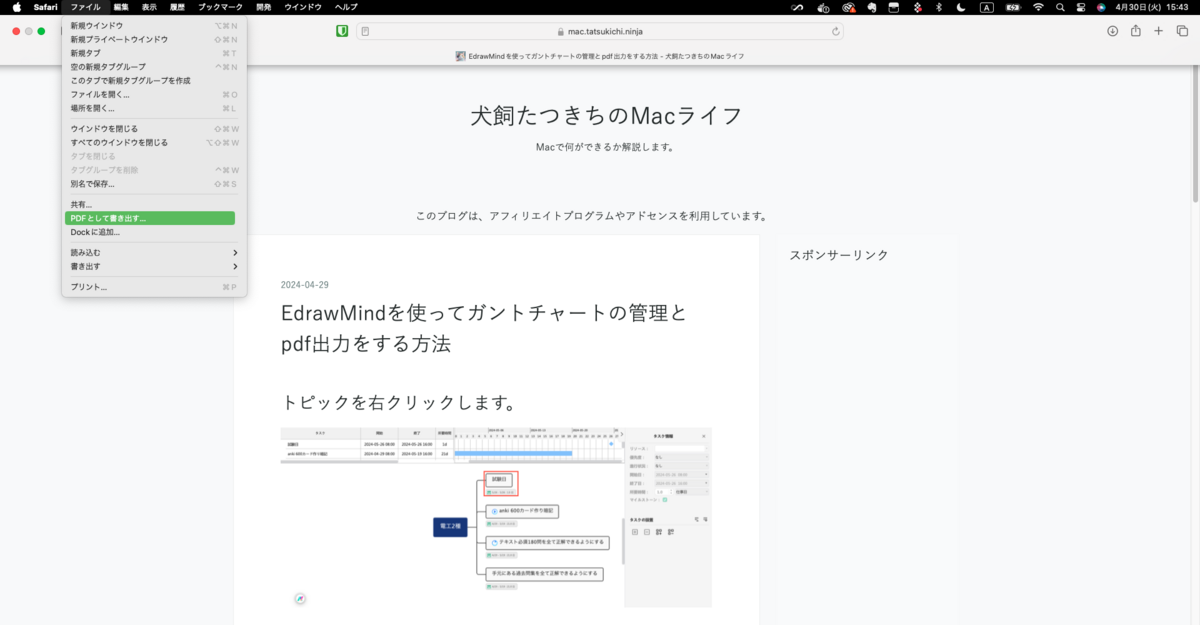The image size is (1200, 625).
Task: Open the EdrawMind article title link
Action: pos(484,329)
